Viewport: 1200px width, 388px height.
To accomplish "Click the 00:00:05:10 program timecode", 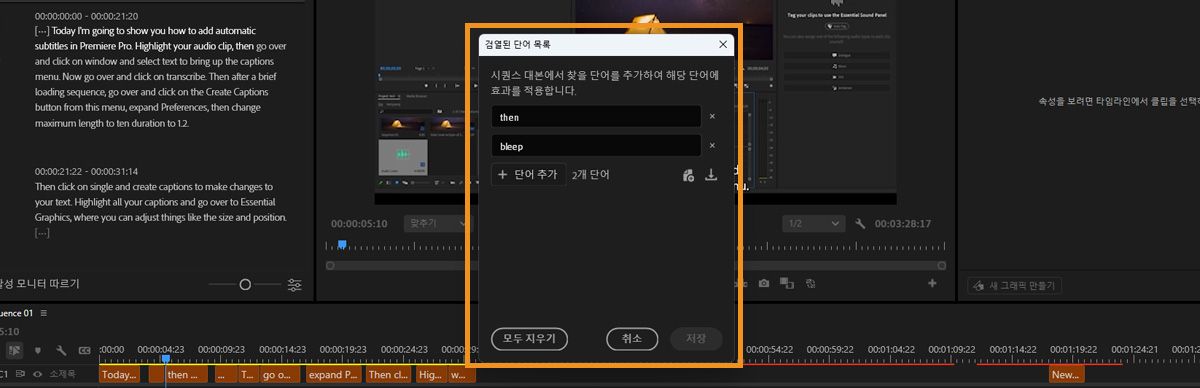I will coord(359,224).
